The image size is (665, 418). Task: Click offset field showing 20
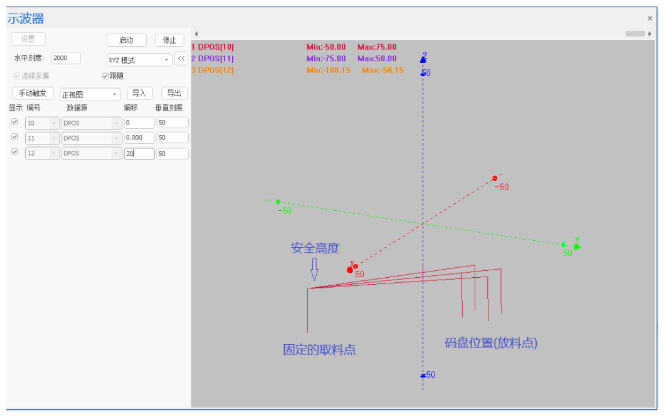click(139, 153)
